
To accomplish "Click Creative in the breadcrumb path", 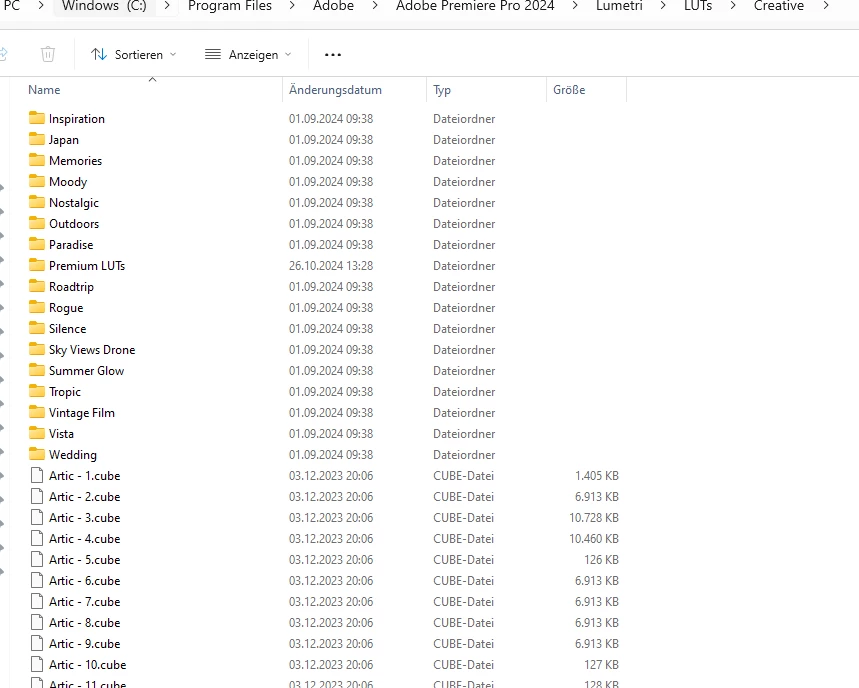I will click(x=778, y=6).
